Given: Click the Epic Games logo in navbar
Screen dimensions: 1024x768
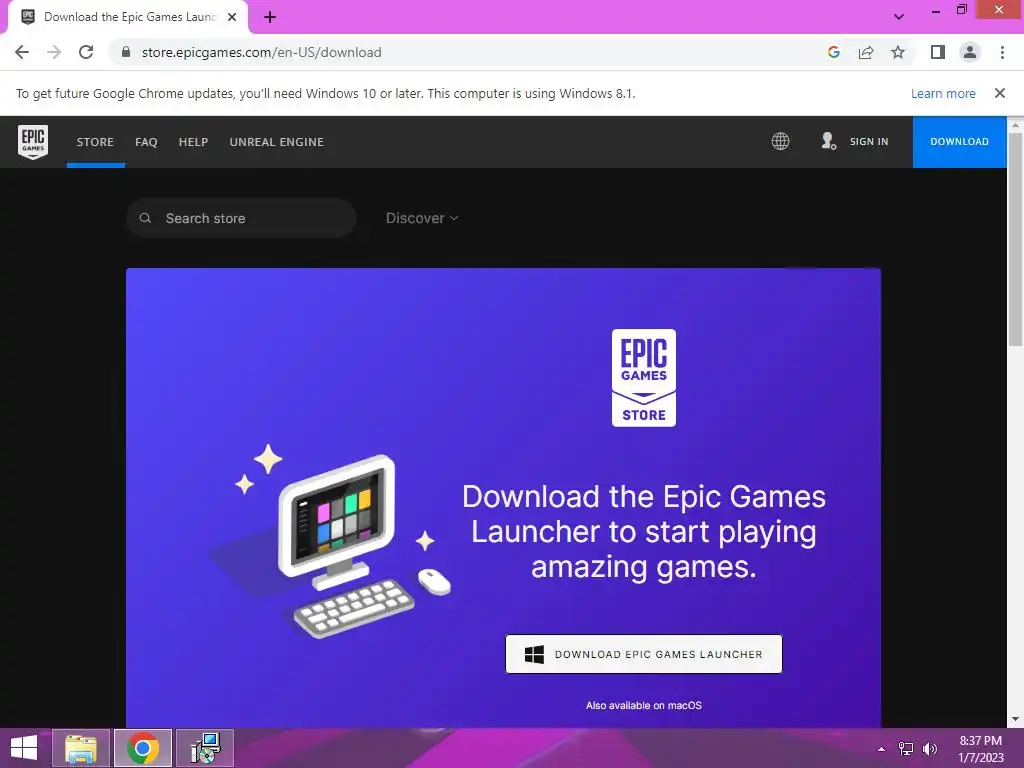Looking at the screenshot, I should point(33,142).
